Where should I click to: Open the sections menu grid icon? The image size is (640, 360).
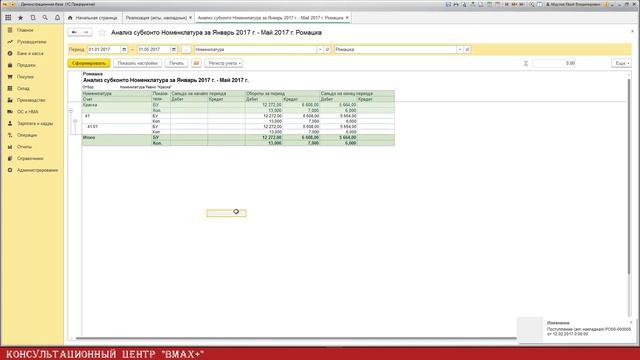pyautogui.click(x=8, y=18)
